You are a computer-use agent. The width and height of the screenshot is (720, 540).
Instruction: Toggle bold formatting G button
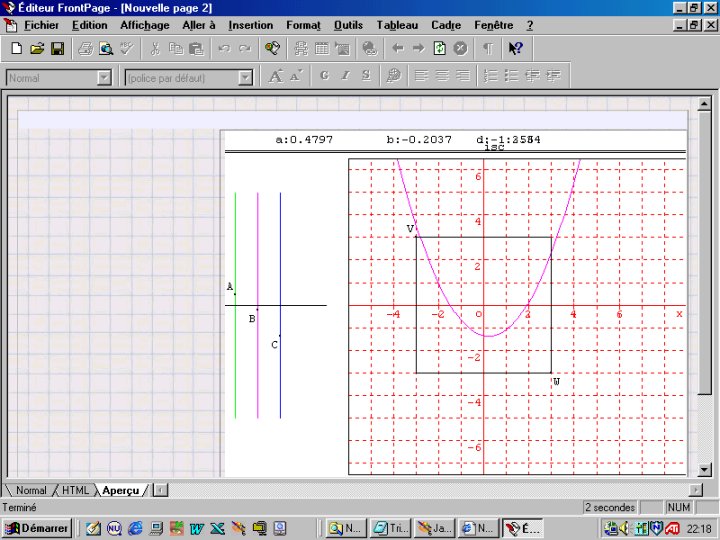[x=324, y=76]
